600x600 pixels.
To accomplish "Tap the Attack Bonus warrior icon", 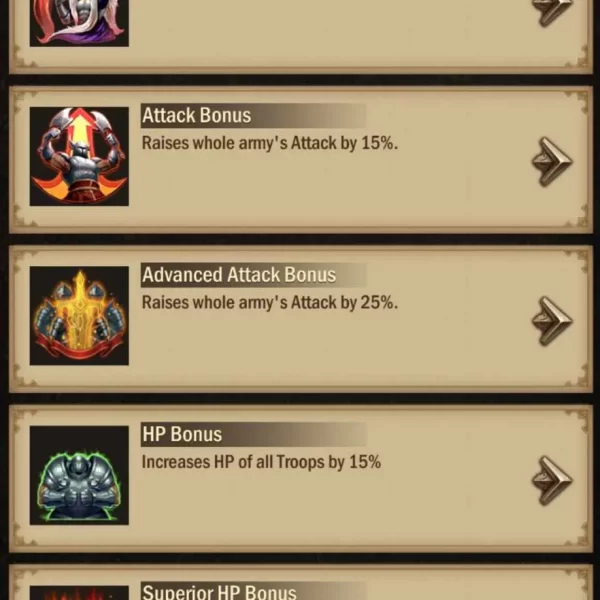I will coord(79,156).
